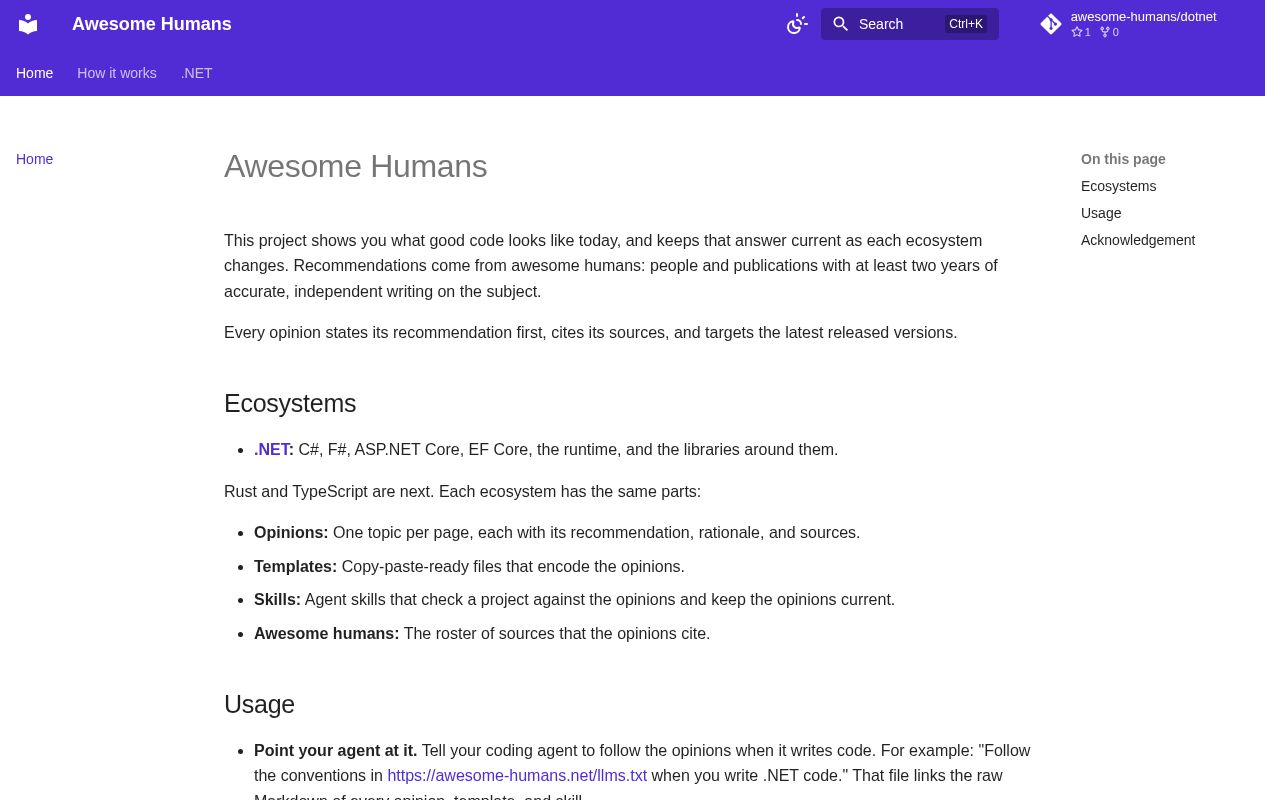Click 'Point your agent at it.' text
The width and height of the screenshot is (1280, 800).
pyautogui.click(x=336, y=751)
